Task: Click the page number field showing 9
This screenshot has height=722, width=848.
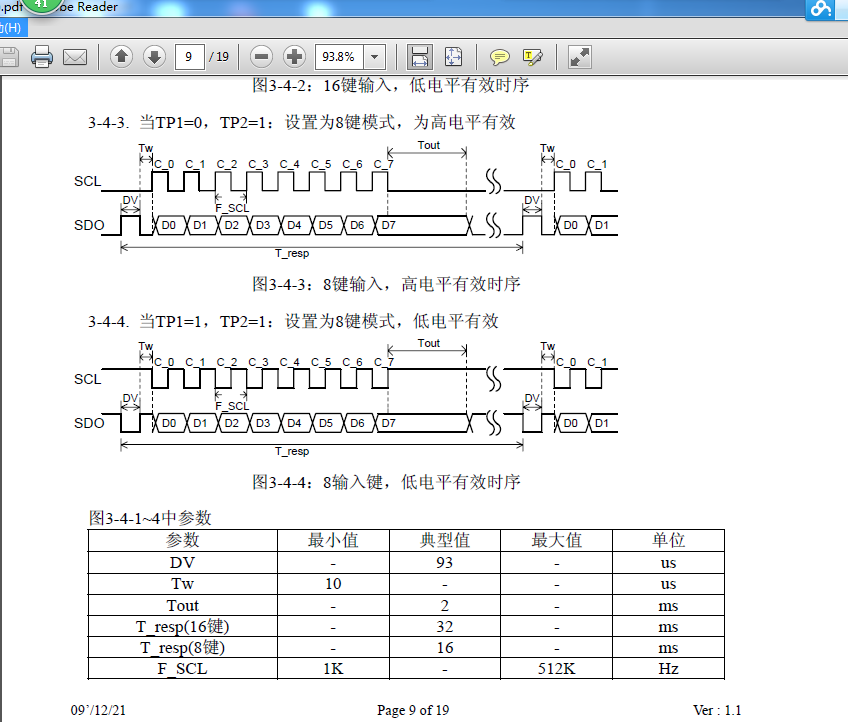Action: pyautogui.click(x=189, y=57)
